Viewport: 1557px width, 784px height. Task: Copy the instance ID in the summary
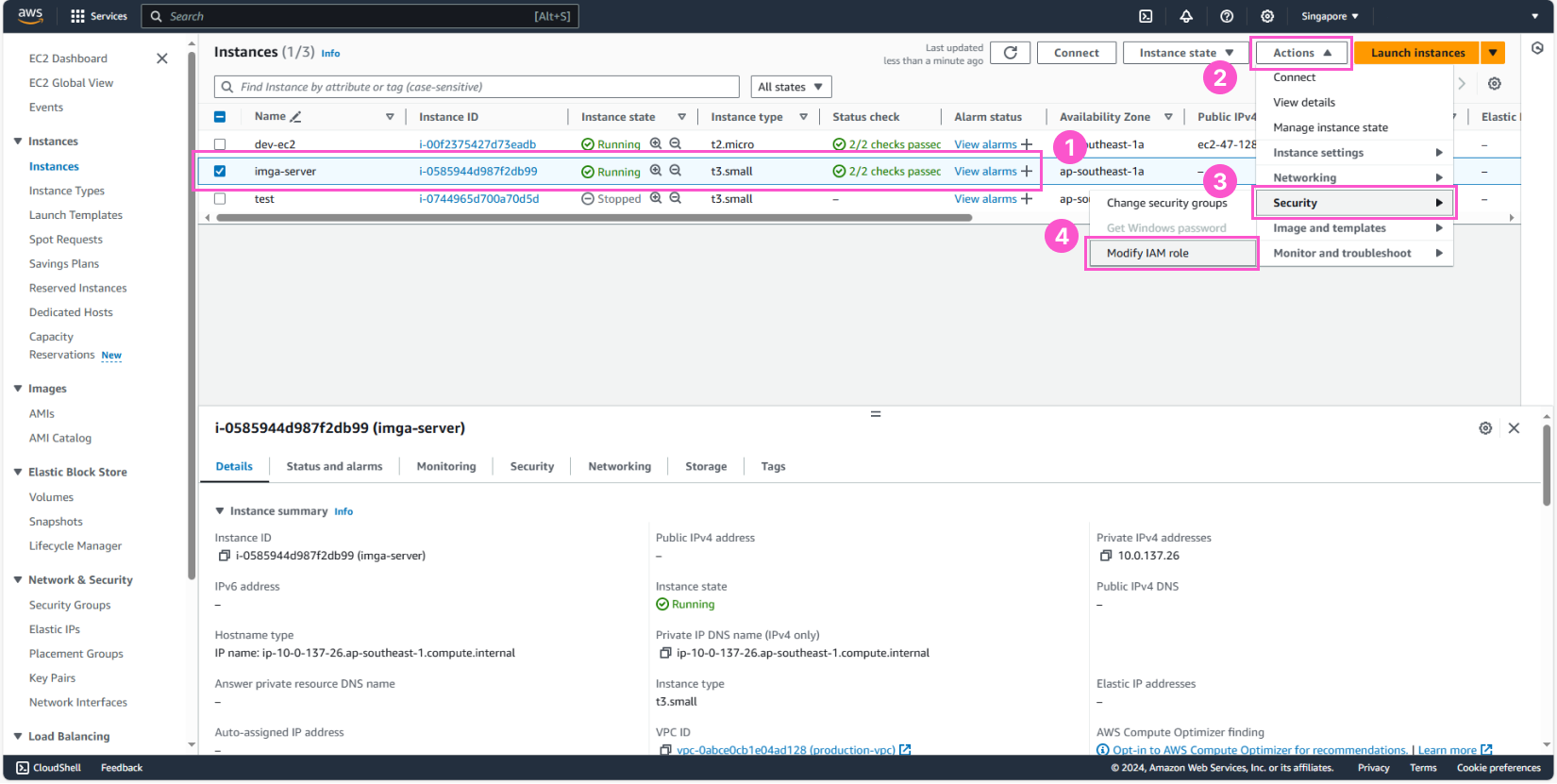[x=225, y=556]
